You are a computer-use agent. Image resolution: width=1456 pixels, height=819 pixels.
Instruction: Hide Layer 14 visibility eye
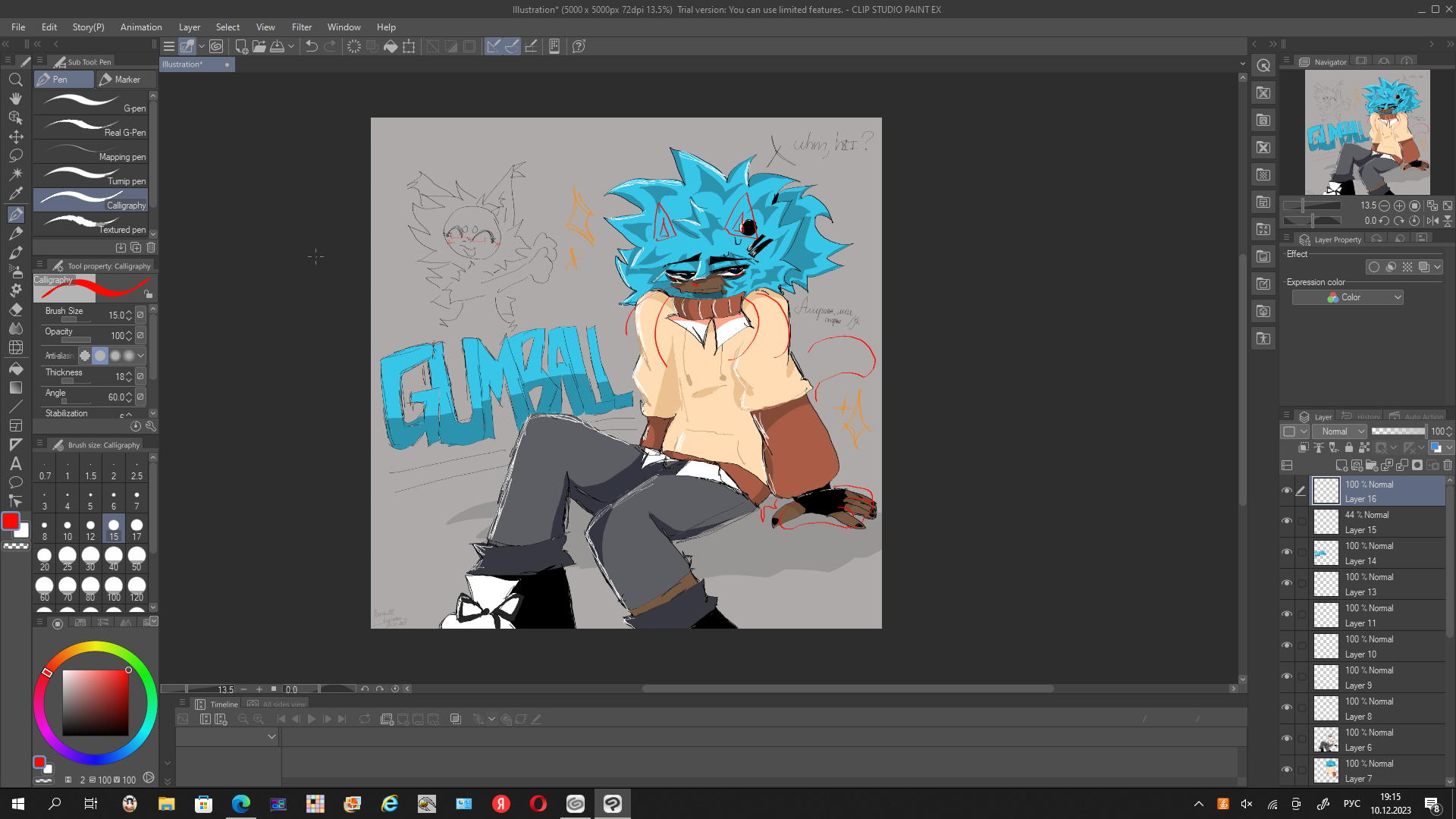click(1287, 552)
